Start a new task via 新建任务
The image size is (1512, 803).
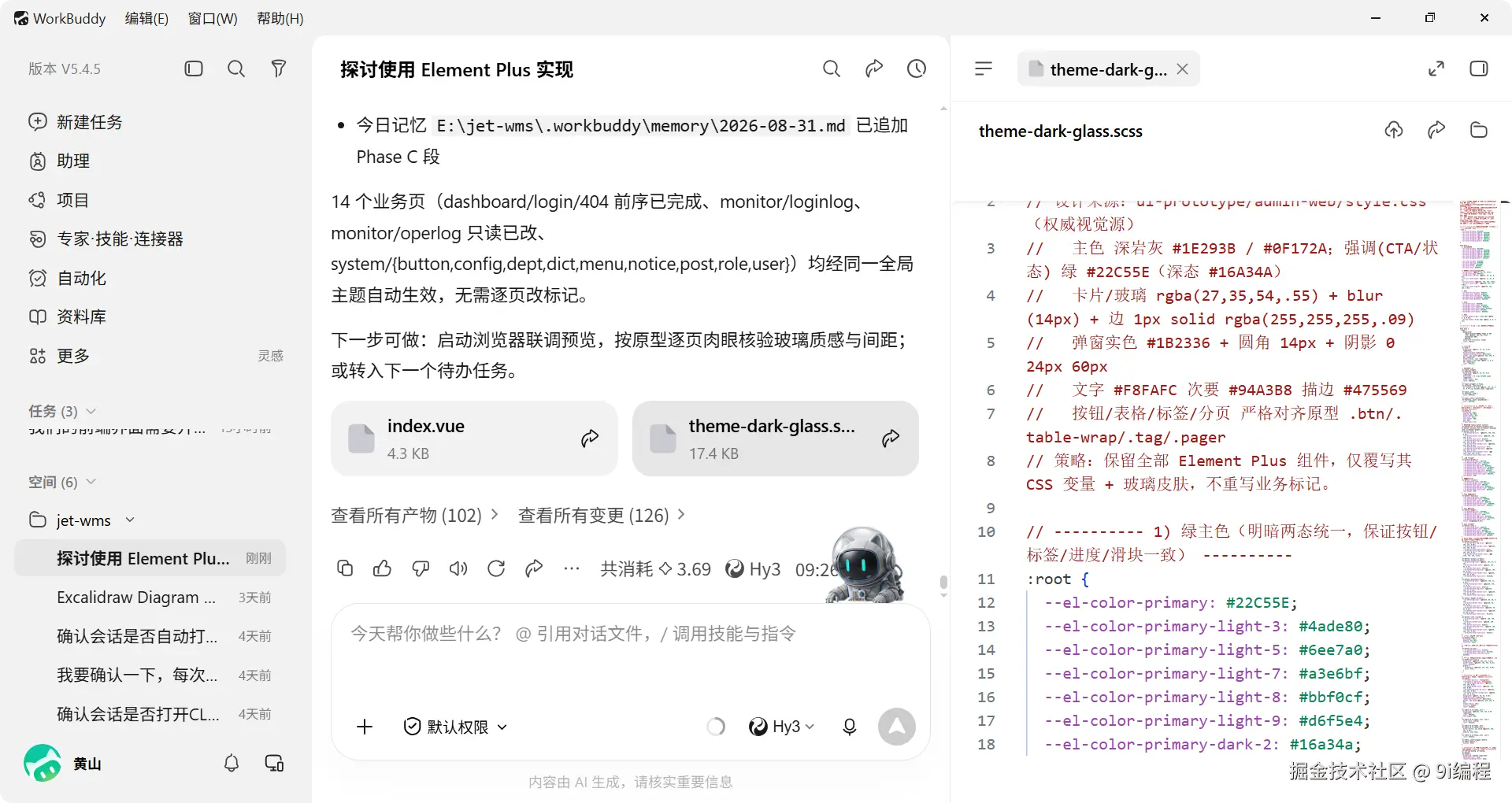point(76,122)
